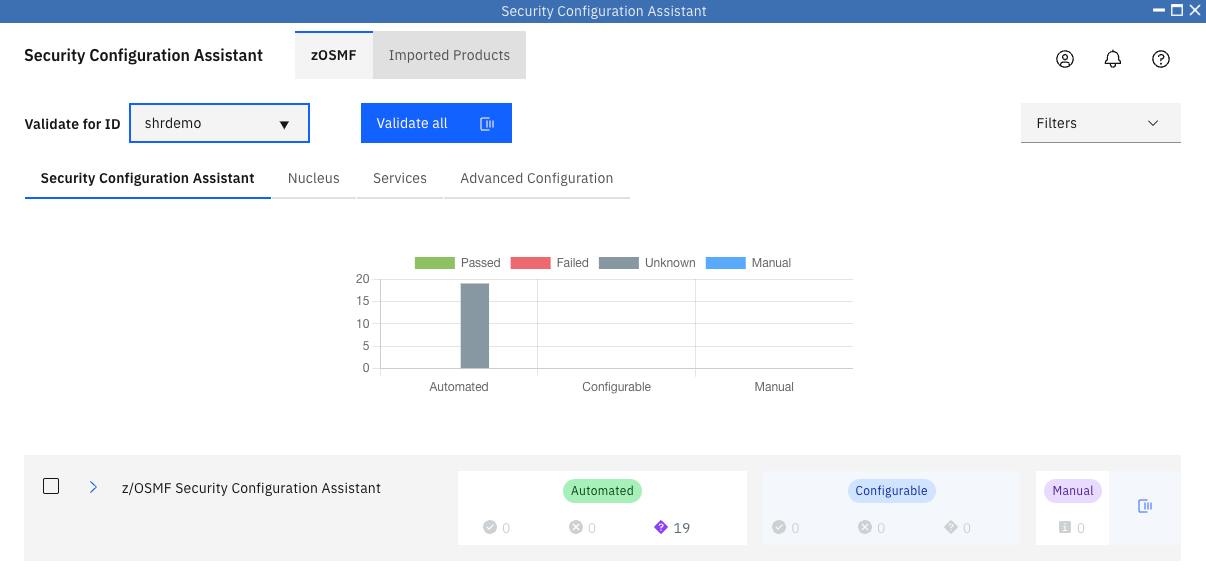Click the Automated passed checkmark count
This screenshot has width=1206, height=576.
497,528
